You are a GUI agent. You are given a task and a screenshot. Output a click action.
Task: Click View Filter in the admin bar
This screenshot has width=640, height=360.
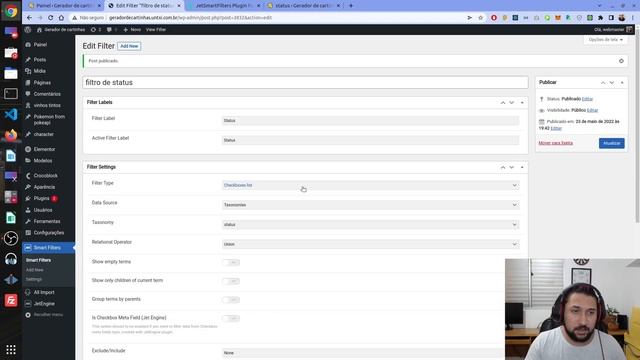(156, 29)
